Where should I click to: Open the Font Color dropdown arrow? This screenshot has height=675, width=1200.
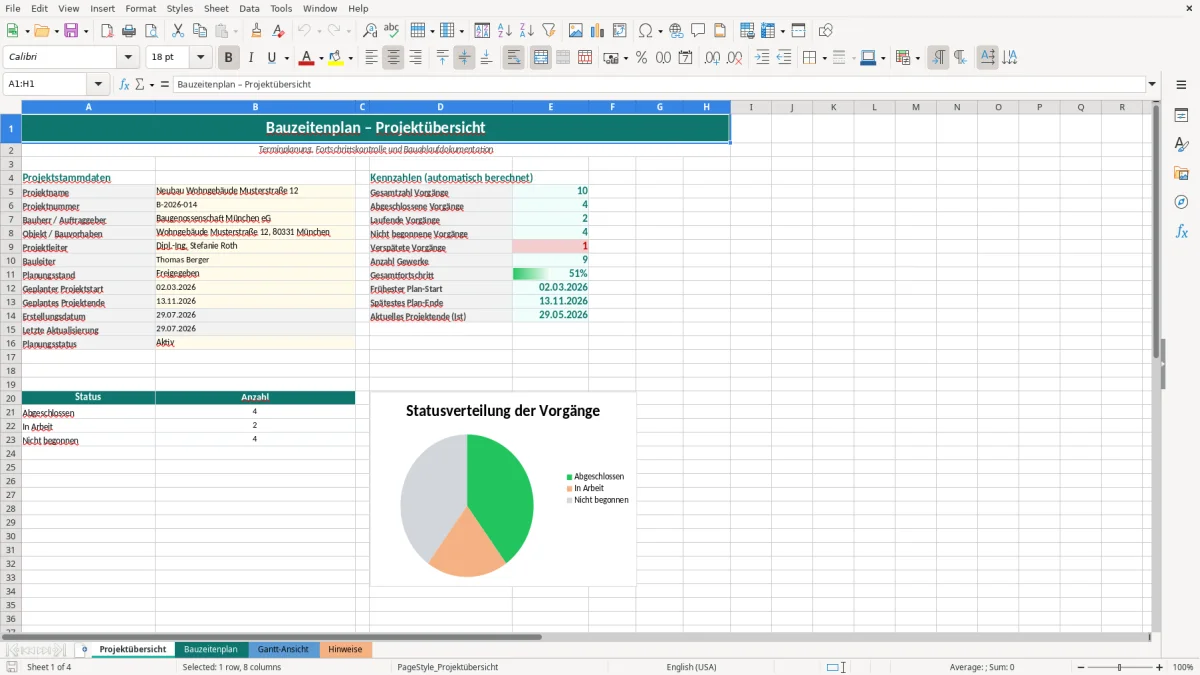coord(321,58)
